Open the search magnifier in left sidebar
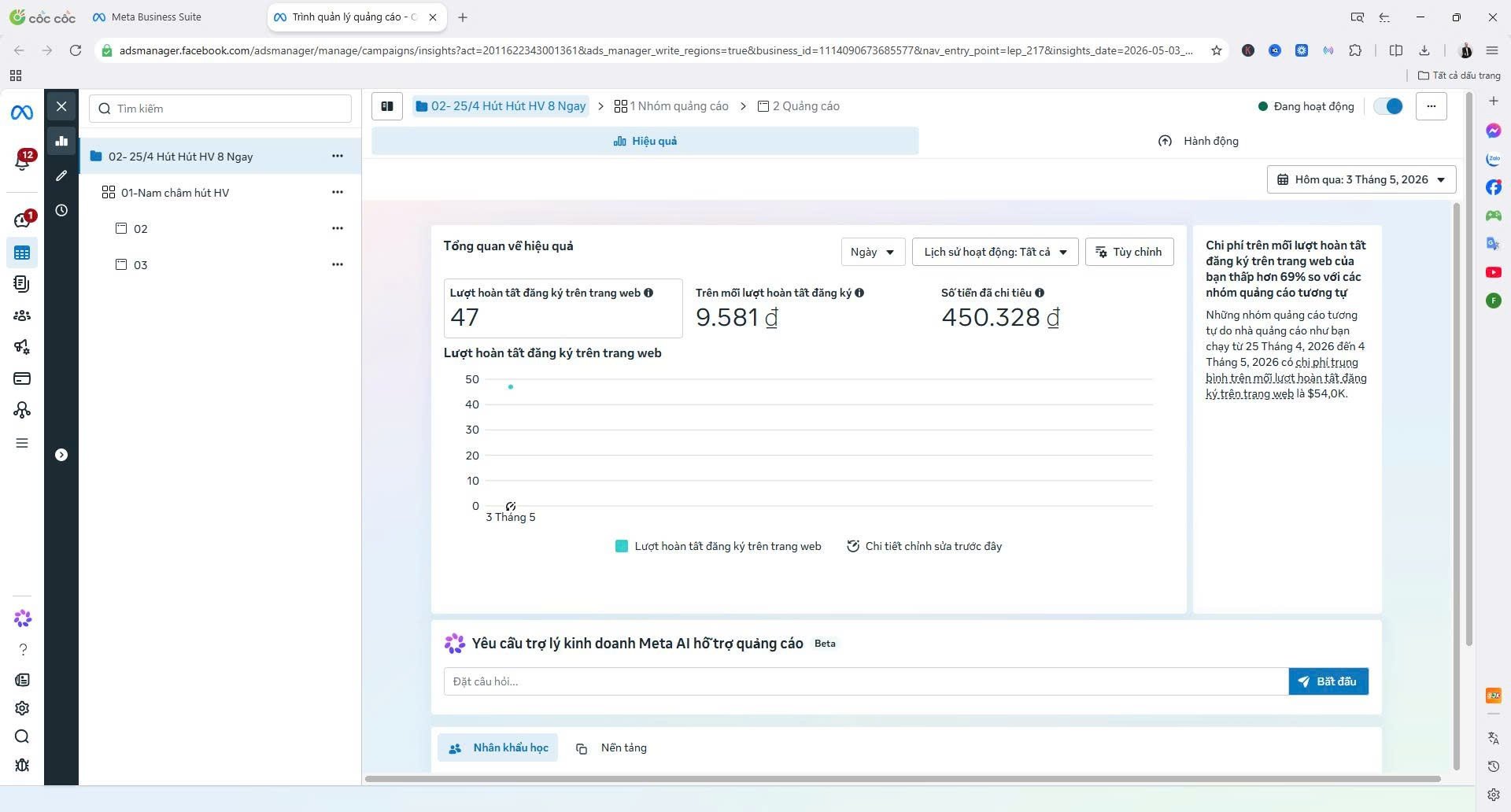 pyautogui.click(x=22, y=736)
